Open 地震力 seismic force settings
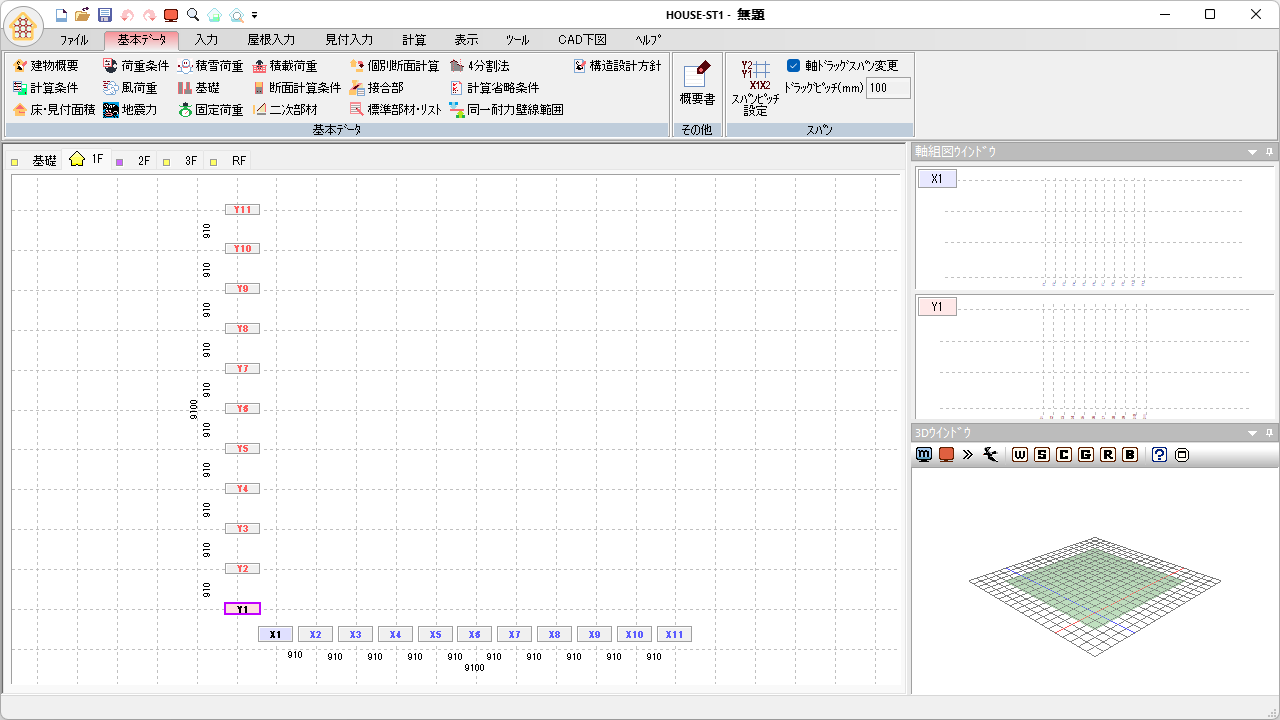Screen dimensions: 1280x720 130,110
